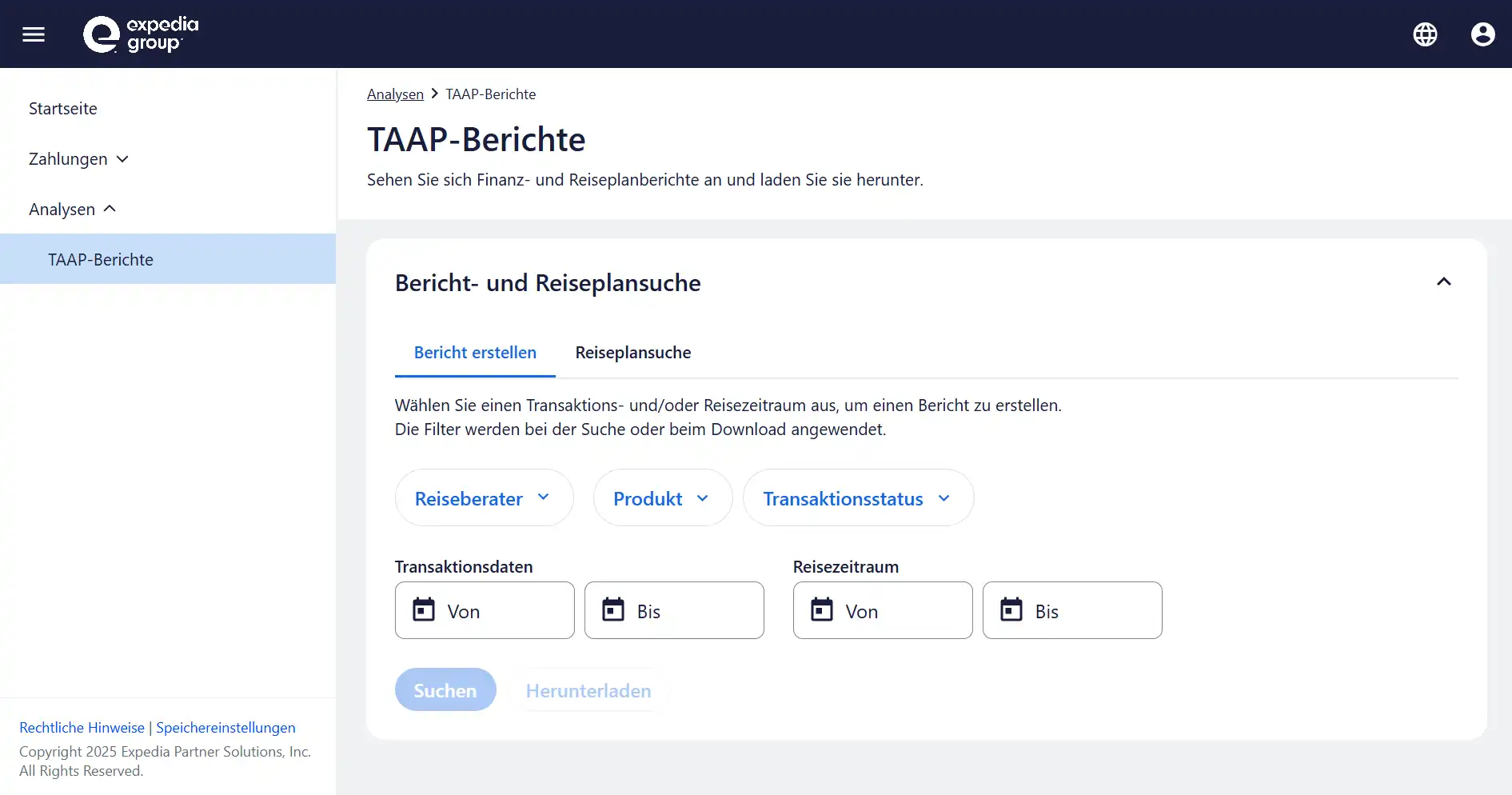Screen dimensions: 1512x795
Task: Go to Startseite in the sidebar
Action: pyautogui.click(x=63, y=109)
